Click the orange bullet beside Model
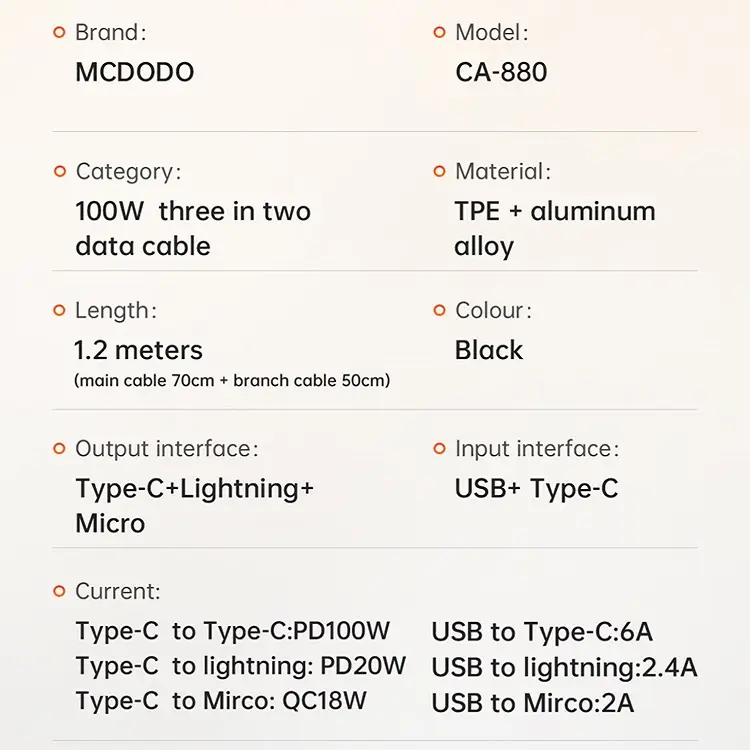 coord(439,33)
